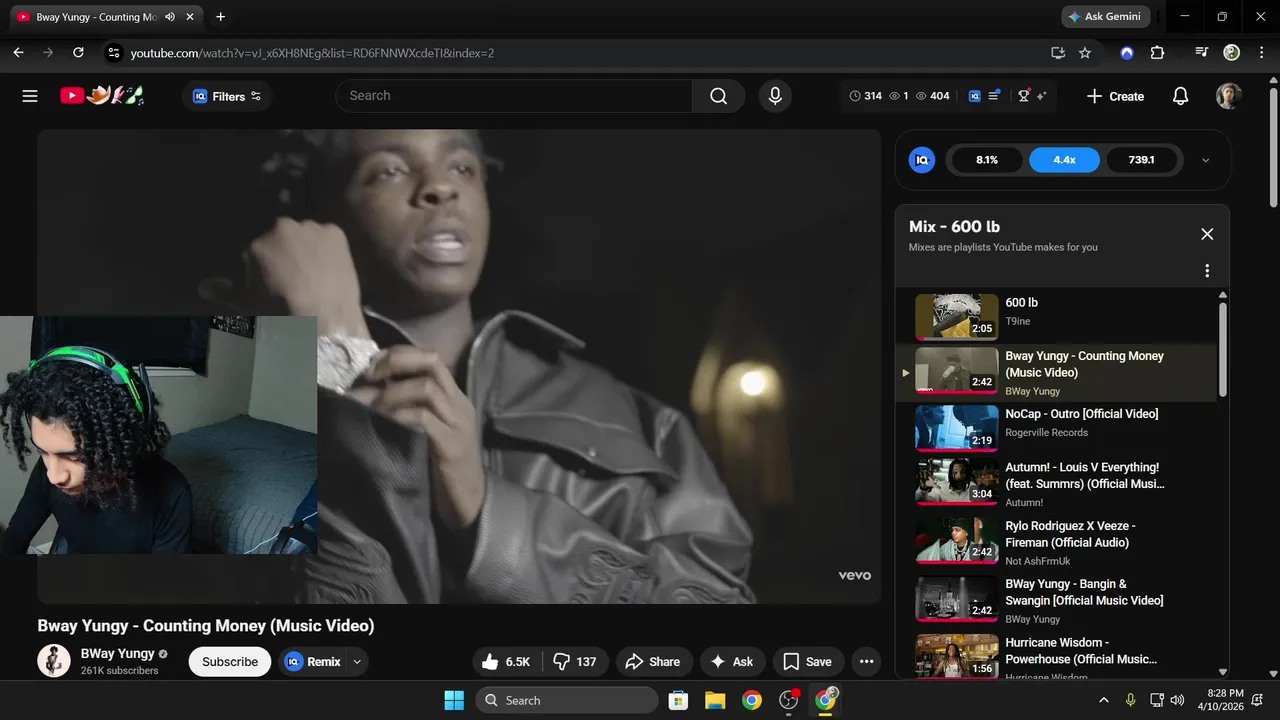
Task: Play BWay Yungy - Bangin & Swangin video
Action: pyautogui.click(x=1055, y=600)
